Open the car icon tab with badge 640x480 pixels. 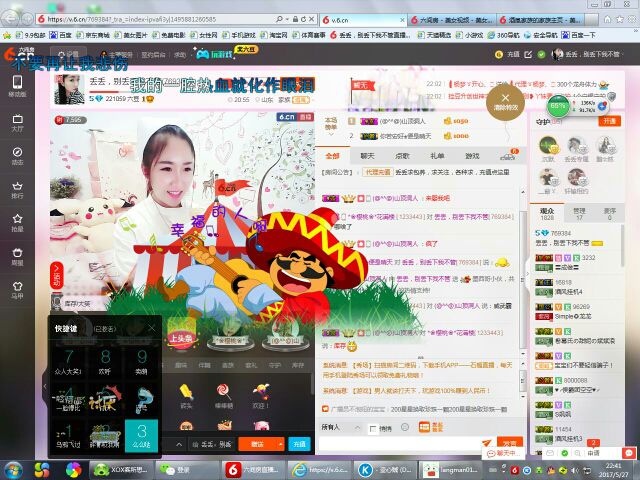tap(509, 156)
